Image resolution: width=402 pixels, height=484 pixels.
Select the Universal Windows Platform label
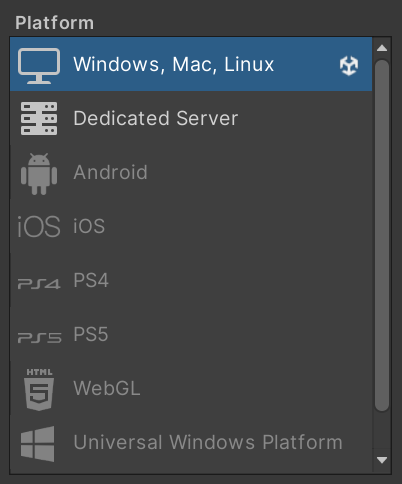(x=208, y=442)
